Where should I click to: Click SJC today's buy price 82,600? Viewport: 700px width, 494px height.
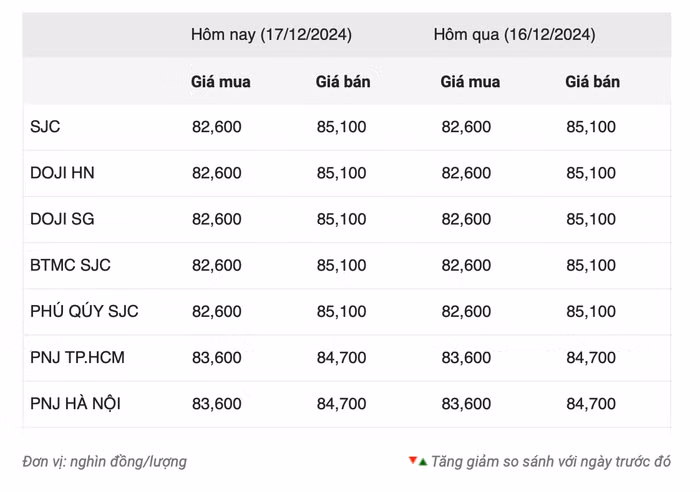click(216, 127)
